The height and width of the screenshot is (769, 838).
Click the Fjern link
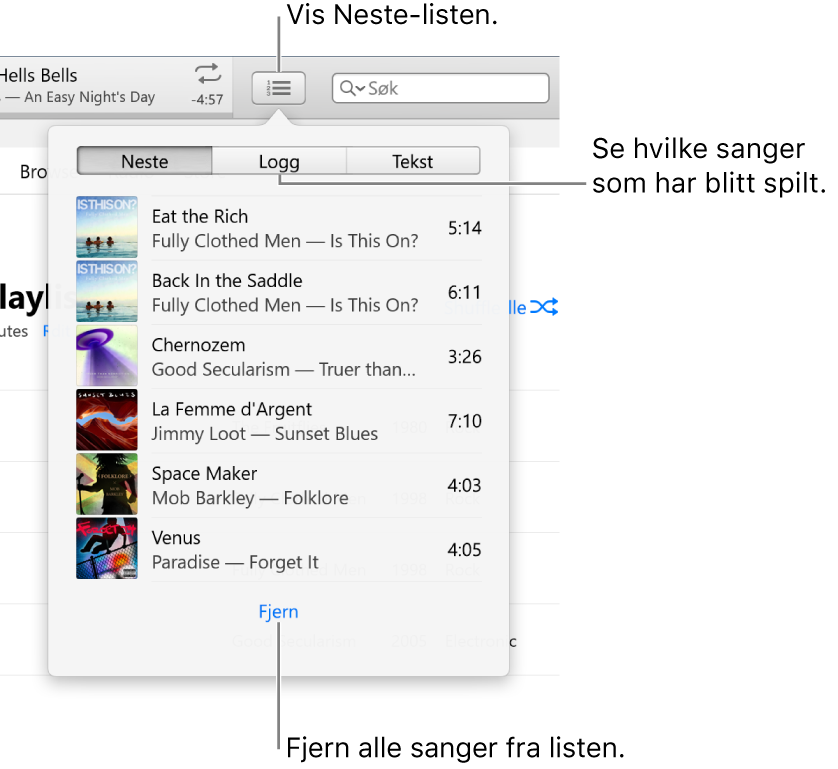(x=278, y=611)
